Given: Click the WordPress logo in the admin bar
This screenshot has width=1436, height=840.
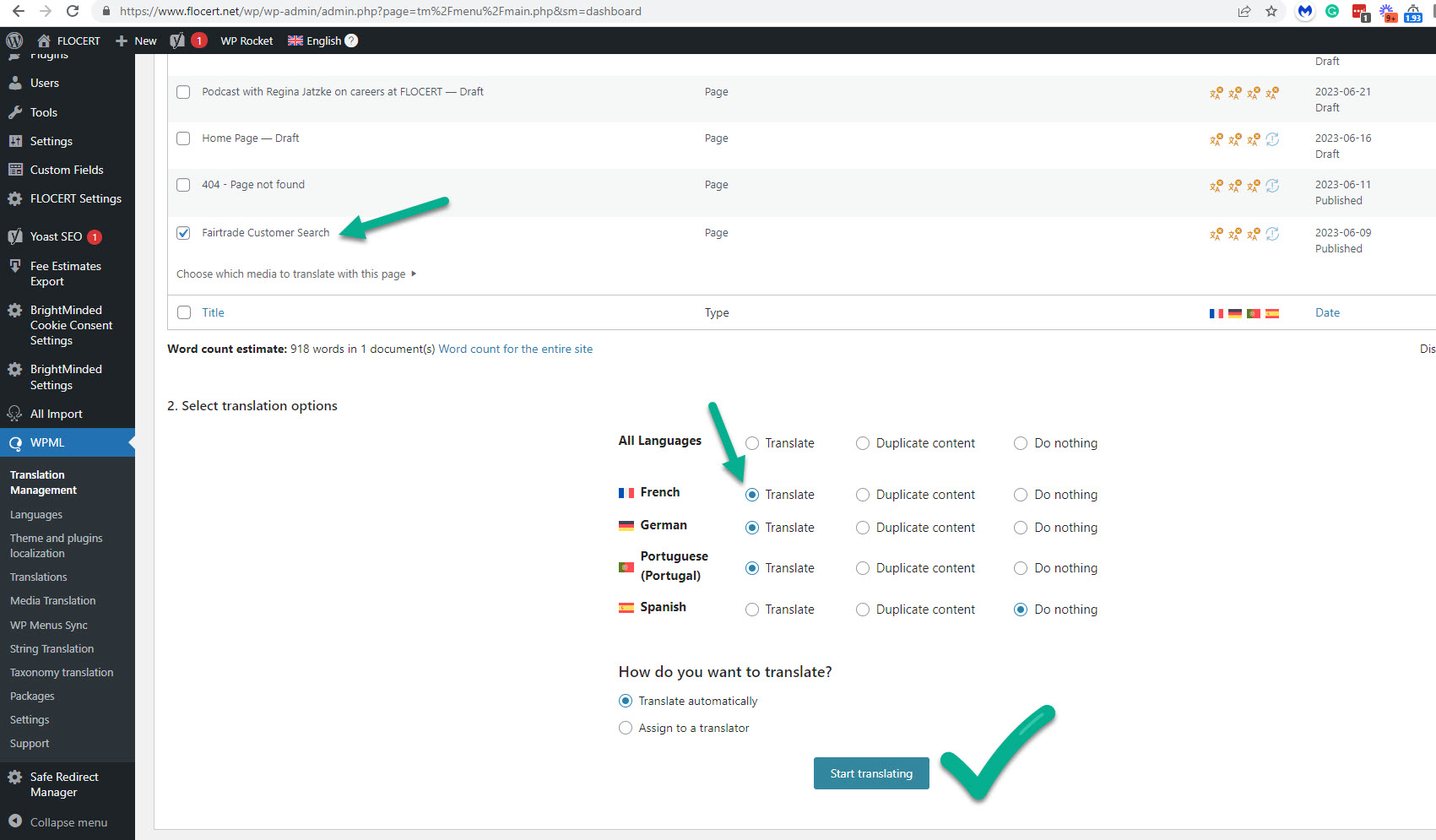Looking at the screenshot, I should [x=14, y=41].
